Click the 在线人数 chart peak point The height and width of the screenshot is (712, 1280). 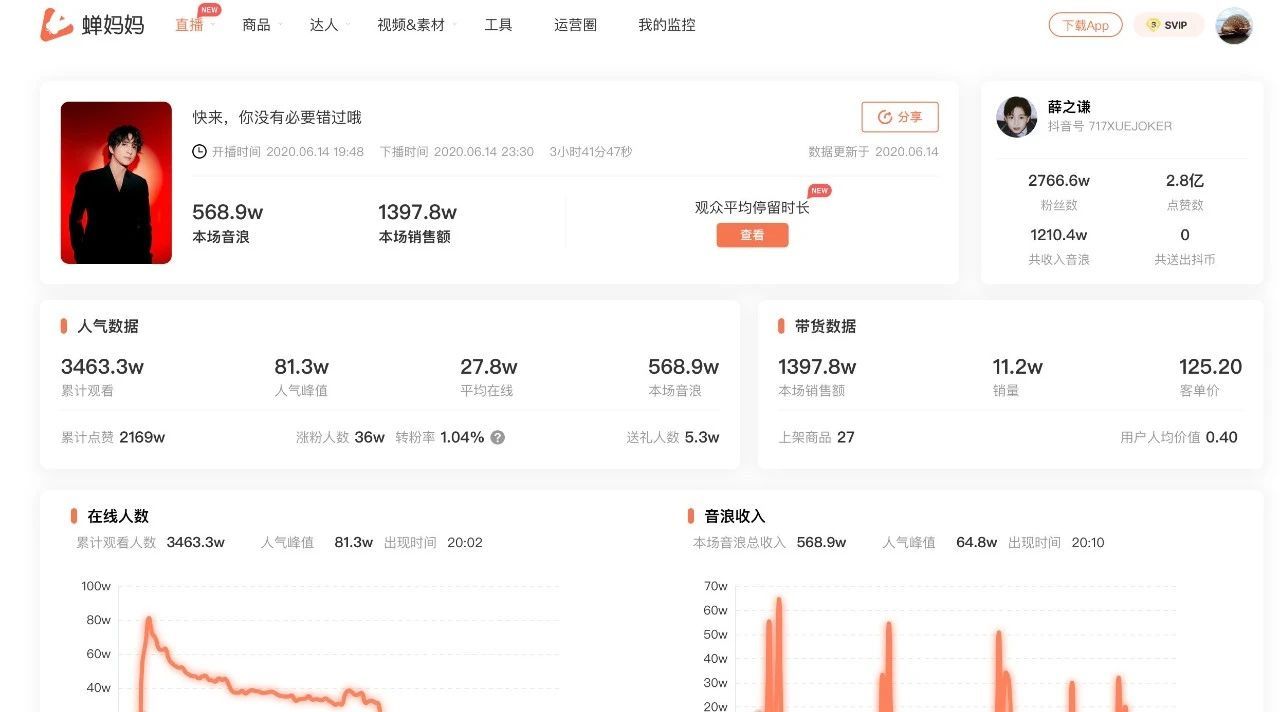[149, 619]
